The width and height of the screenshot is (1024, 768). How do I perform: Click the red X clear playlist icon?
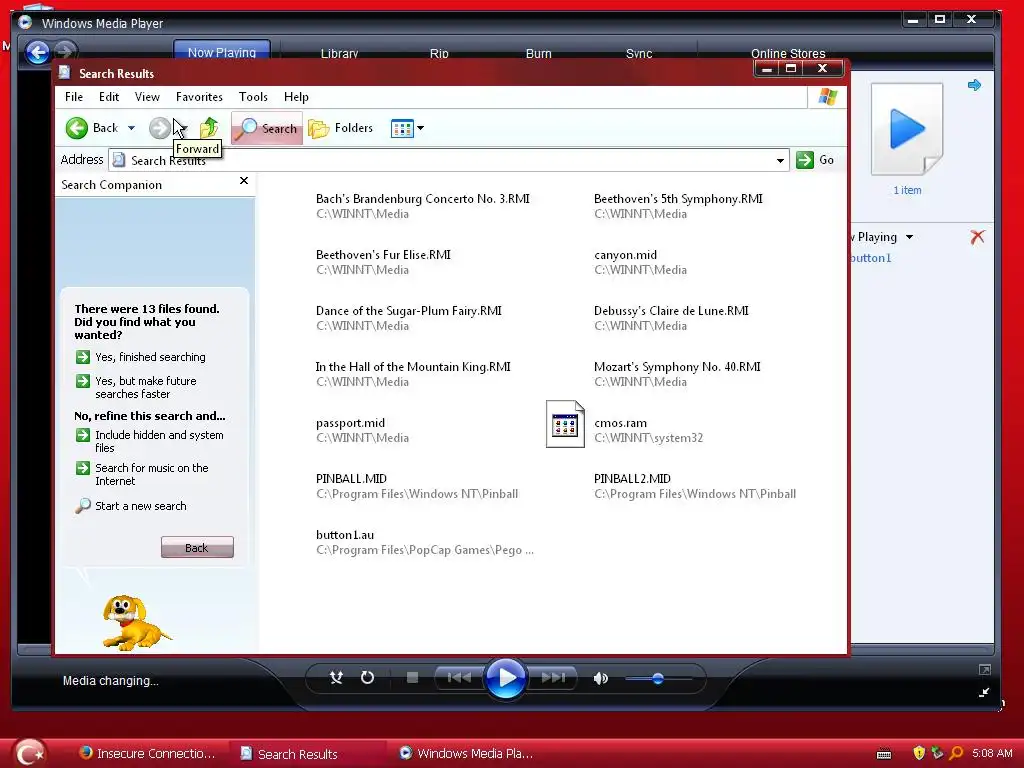[x=977, y=236]
